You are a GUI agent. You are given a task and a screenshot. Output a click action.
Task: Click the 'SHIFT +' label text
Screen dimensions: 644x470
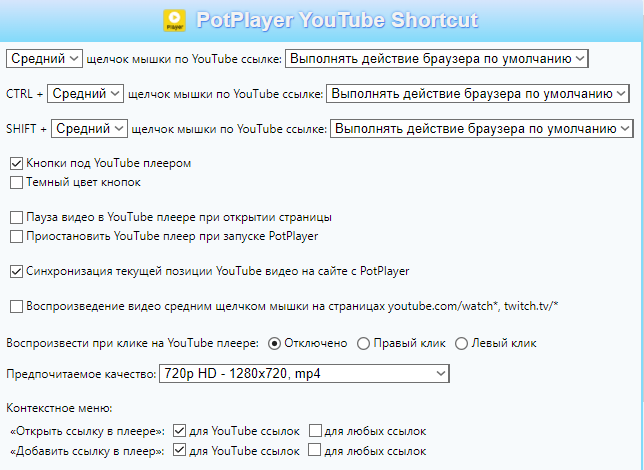(x=26, y=129)
